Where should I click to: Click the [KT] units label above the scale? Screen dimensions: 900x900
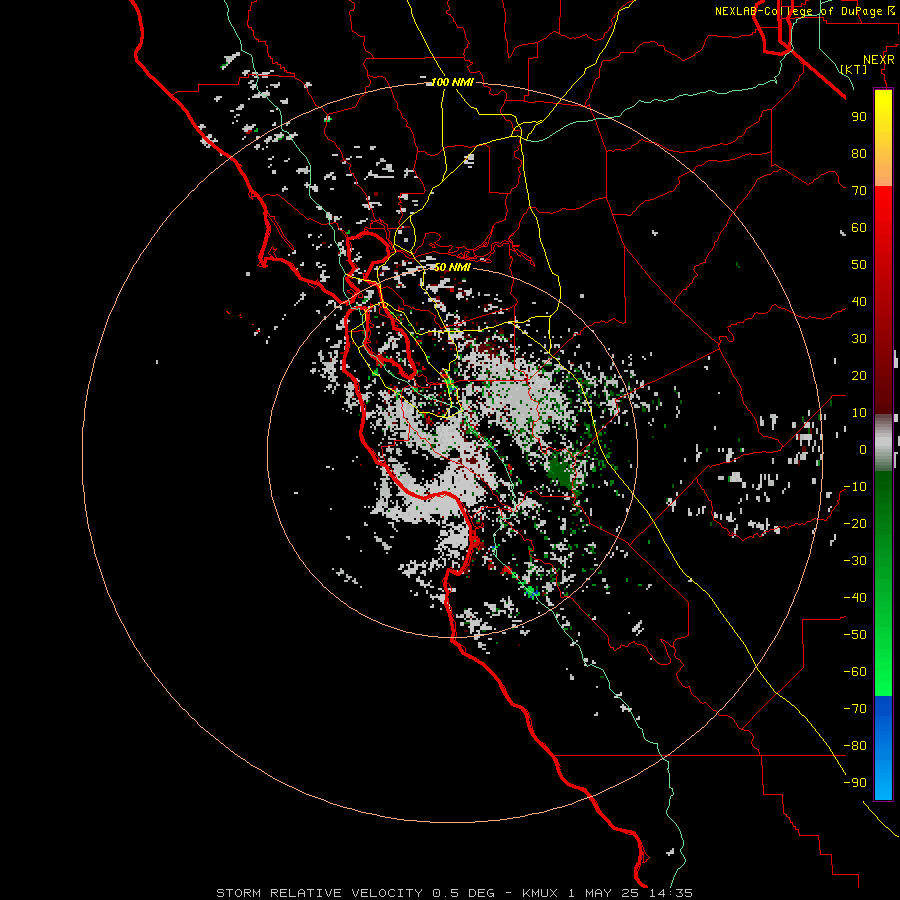pos(854,69)
